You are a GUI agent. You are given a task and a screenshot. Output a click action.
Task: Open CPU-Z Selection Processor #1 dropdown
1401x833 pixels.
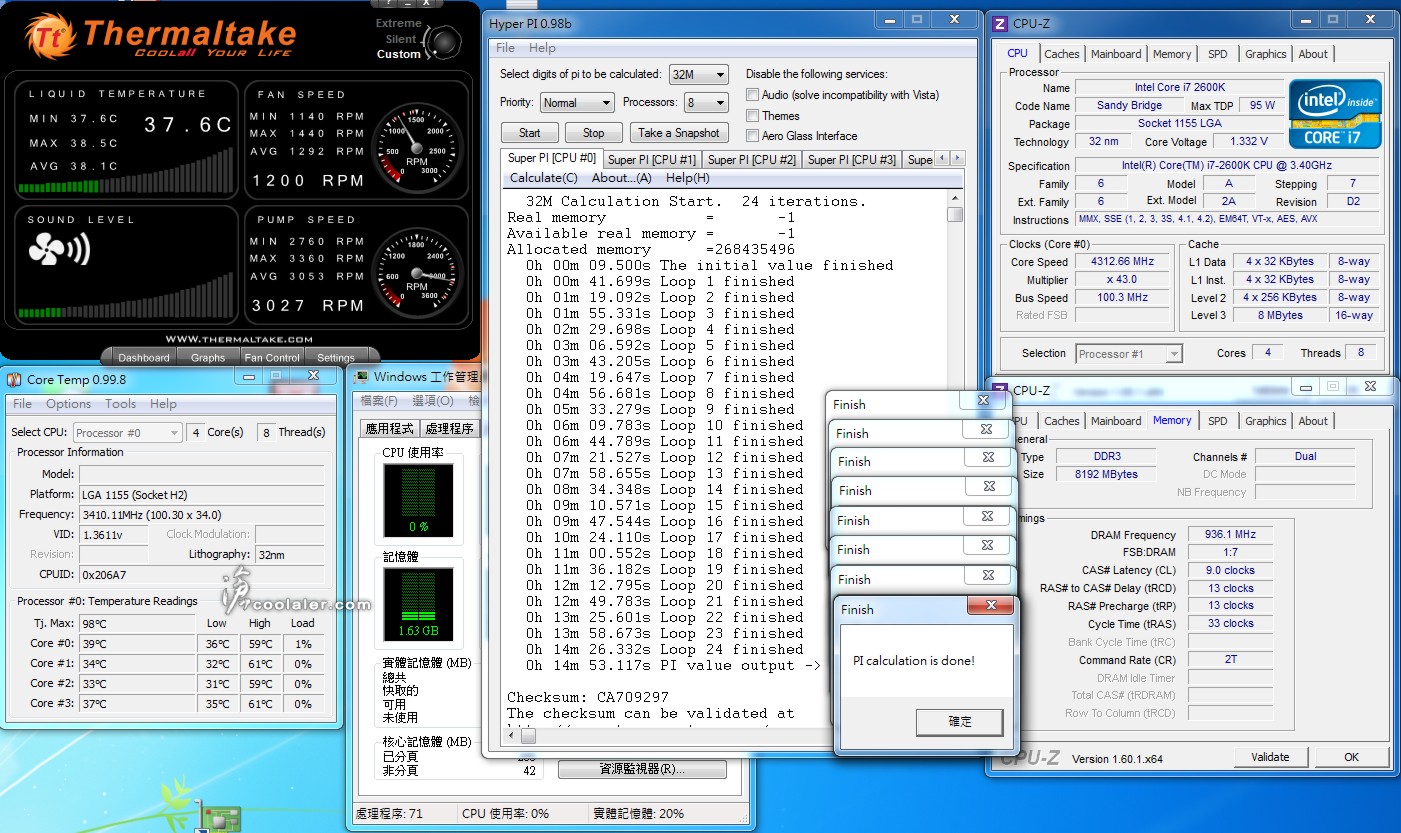tap(1129, 353)
